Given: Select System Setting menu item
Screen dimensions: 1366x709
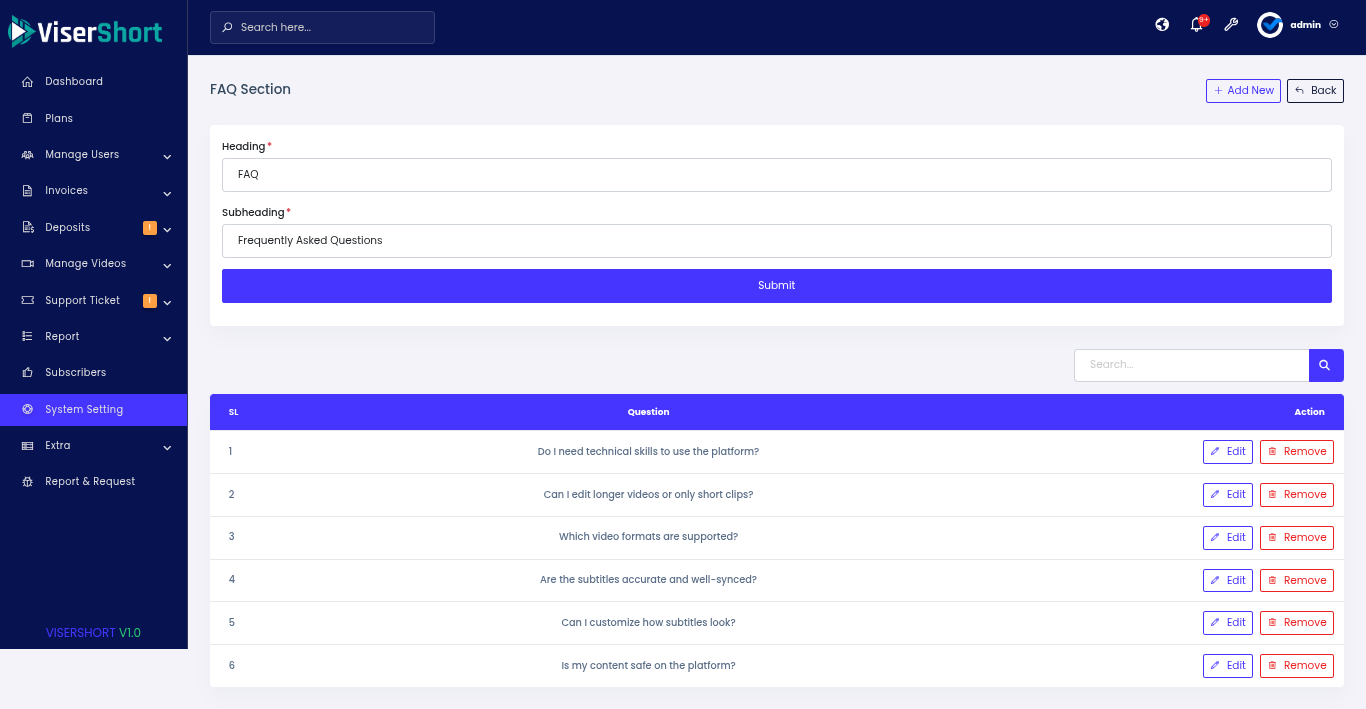Looking at the screenshot, I should (84, 409).
